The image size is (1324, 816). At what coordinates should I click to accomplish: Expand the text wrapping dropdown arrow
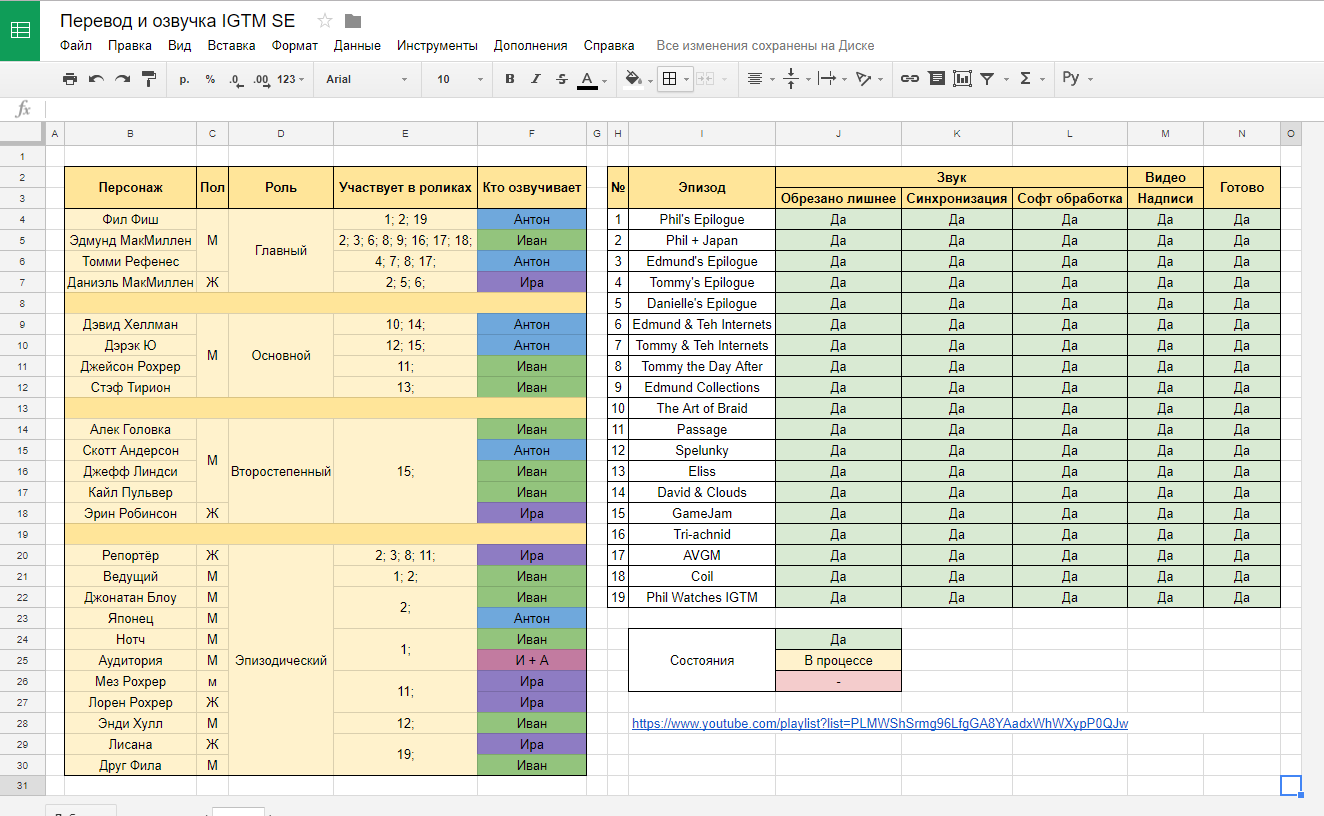(844, 80)
